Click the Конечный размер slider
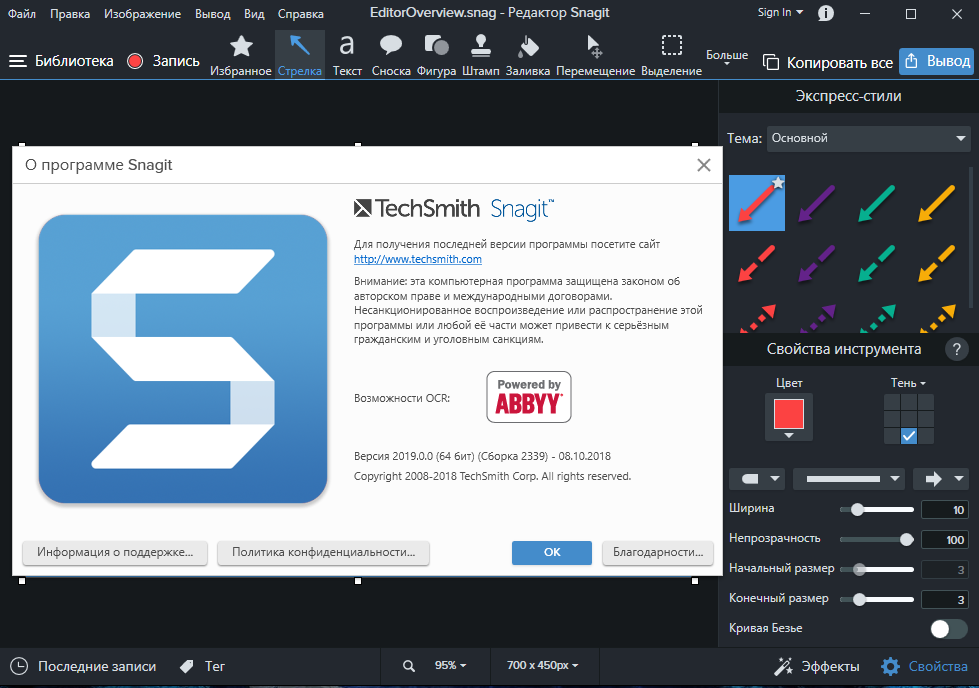The image size is (979, 688). (877, 599)
